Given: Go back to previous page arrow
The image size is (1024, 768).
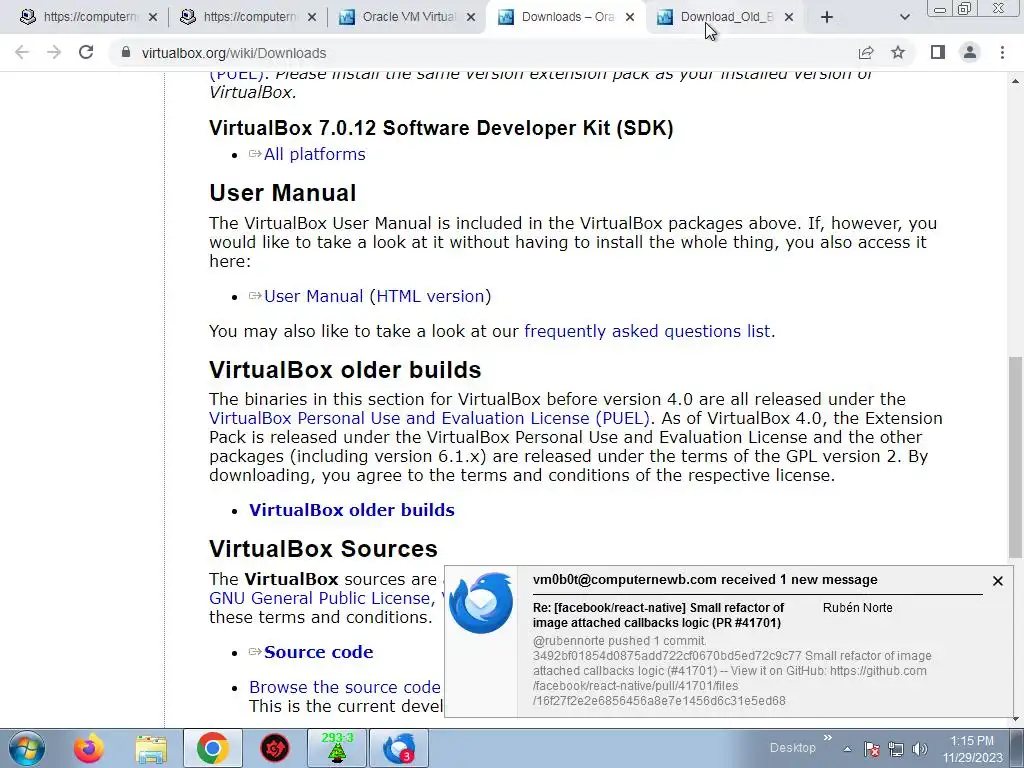Looking at the screenshot, I should point(22,52).
